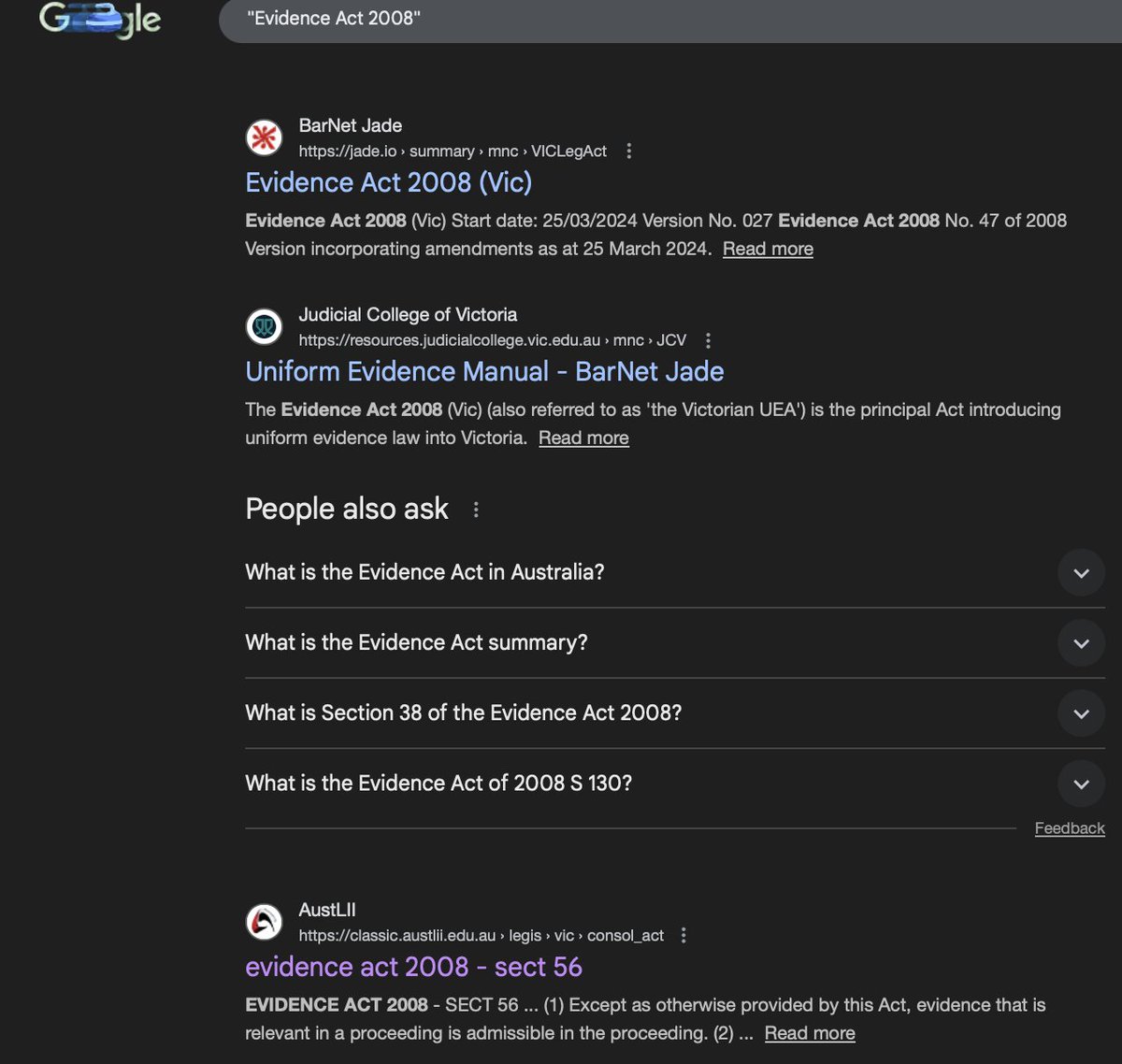Click the Google logo

coord(100,21)
